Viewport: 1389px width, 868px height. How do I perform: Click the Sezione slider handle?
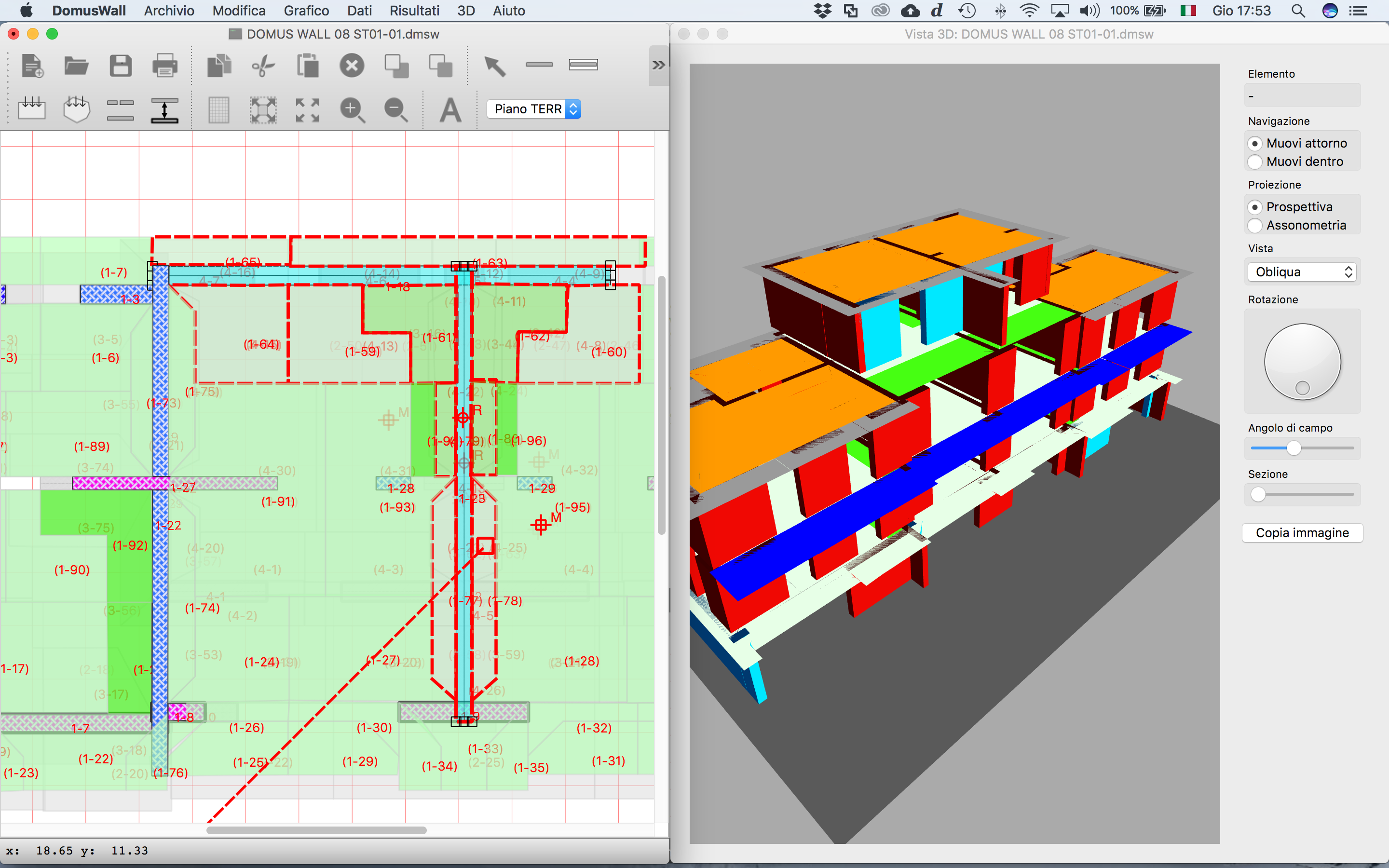(1258, 494)
